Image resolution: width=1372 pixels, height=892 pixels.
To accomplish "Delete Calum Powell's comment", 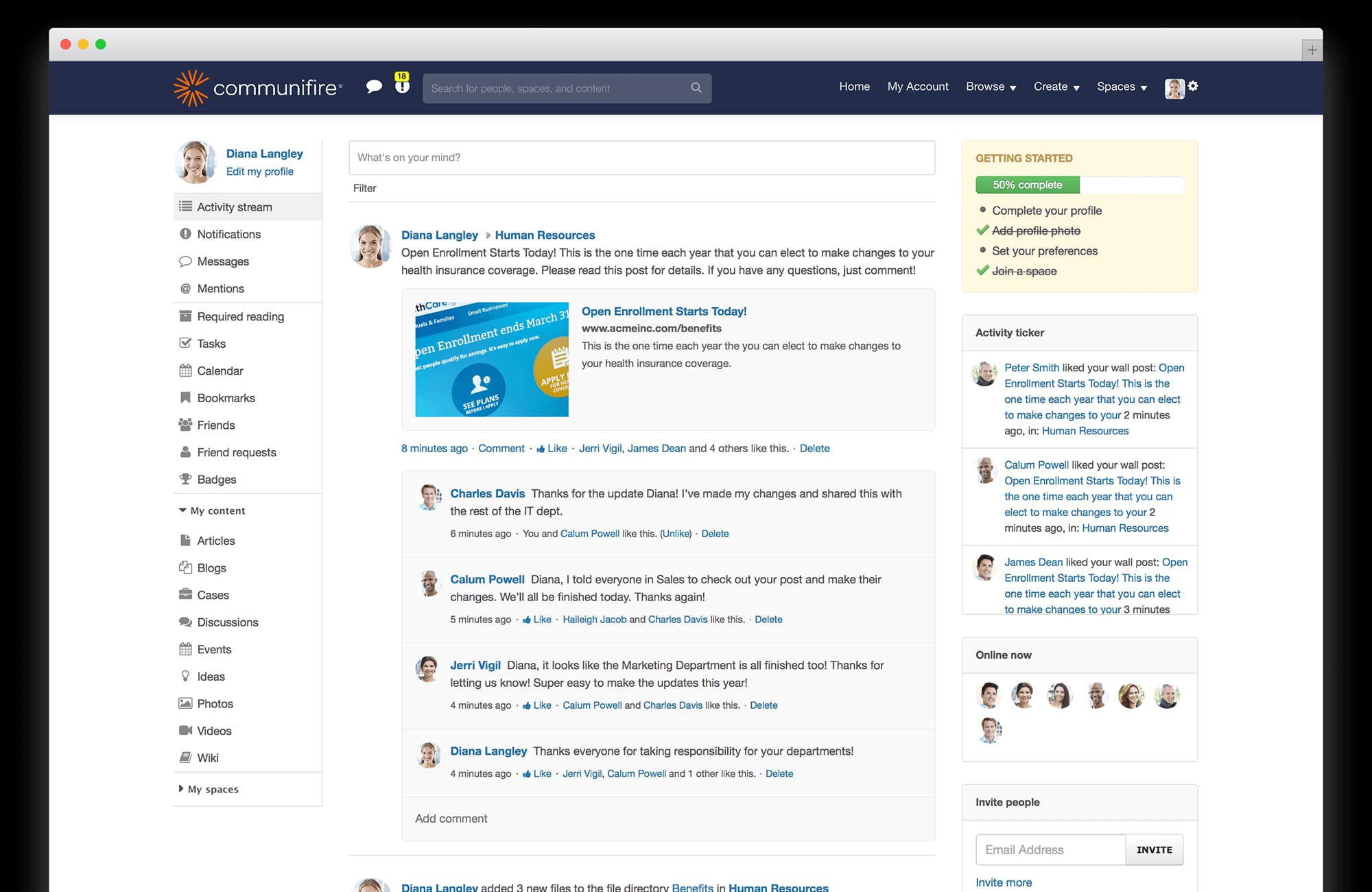I will click(x=768, y=619).
